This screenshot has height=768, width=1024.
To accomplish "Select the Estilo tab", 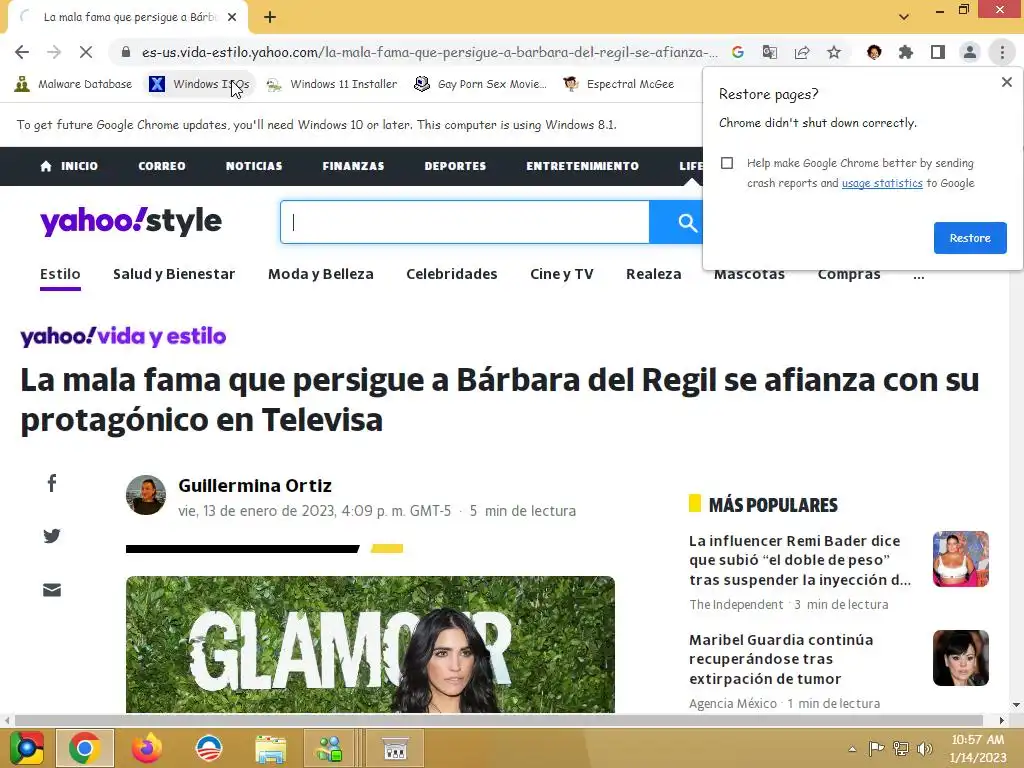I will [60, 274].
